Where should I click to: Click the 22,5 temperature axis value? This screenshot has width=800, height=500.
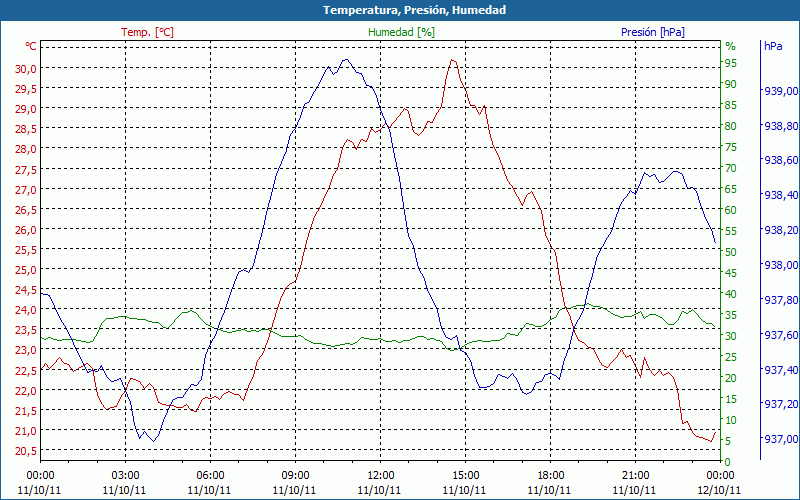tap(26, 370)
